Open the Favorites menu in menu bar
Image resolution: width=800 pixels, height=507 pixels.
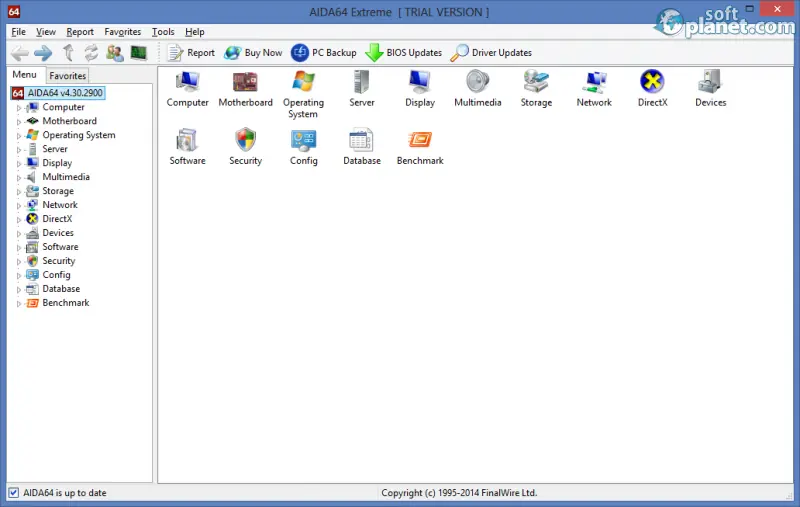point(122,32)
